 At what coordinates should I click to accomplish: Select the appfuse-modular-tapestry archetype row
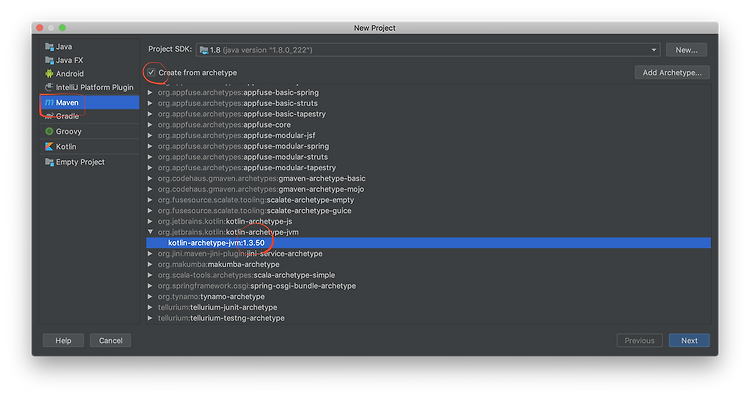428,168
